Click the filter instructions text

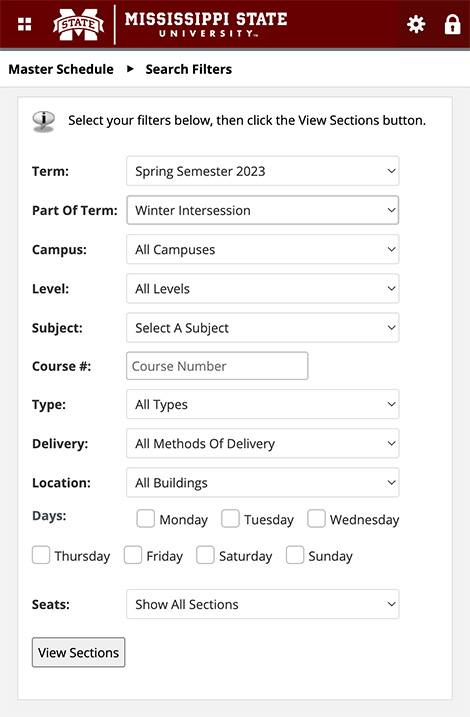[x=247, y=120]
